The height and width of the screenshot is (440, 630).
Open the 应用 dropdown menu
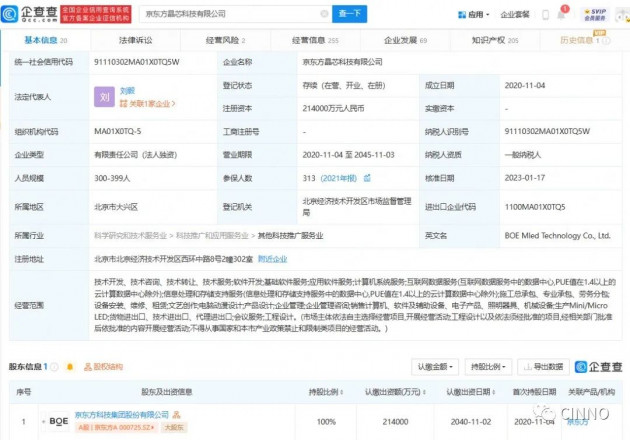coord(474,14)
